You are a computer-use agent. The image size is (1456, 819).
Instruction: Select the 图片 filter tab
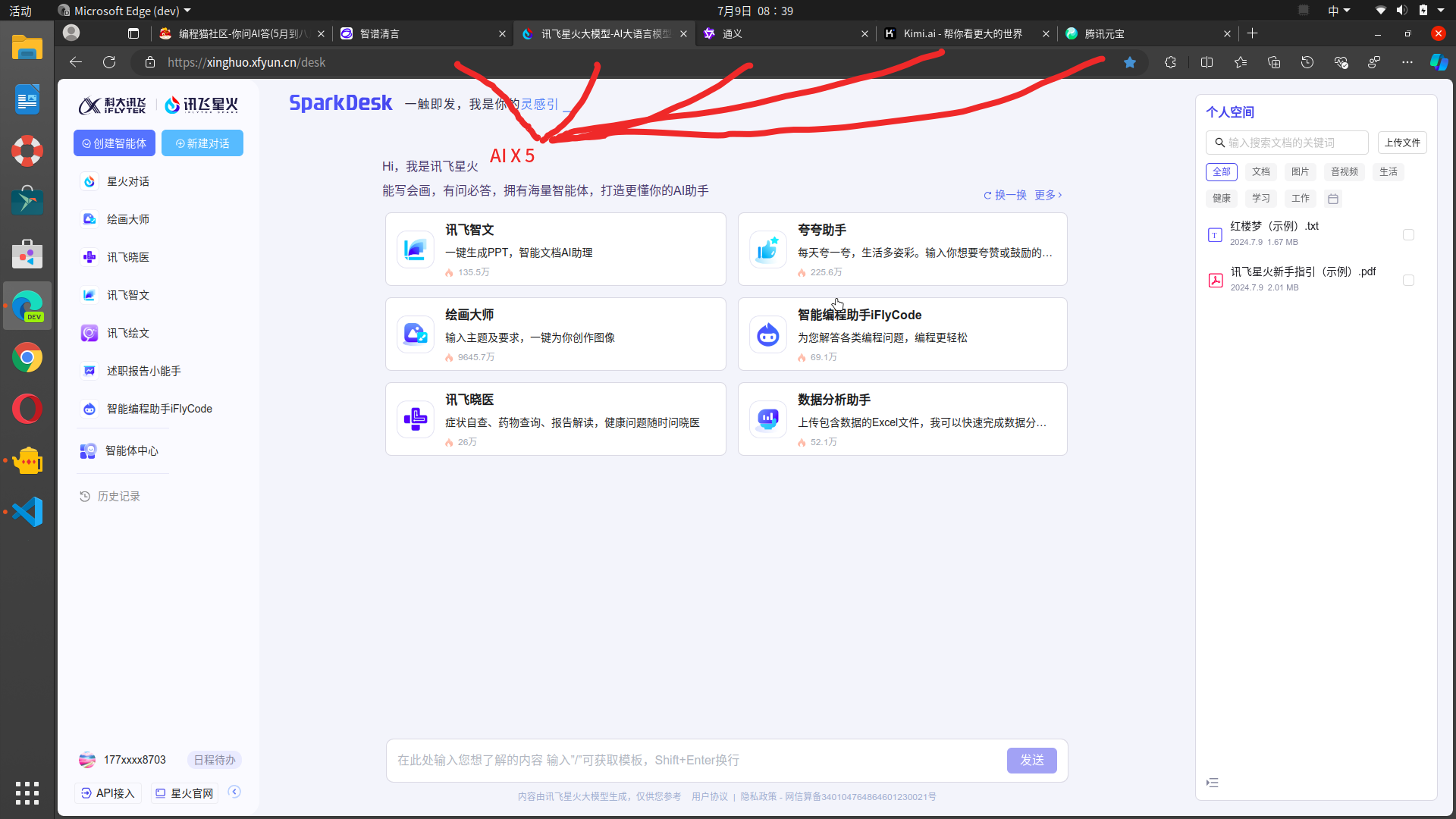click(x=1301, y=172)
